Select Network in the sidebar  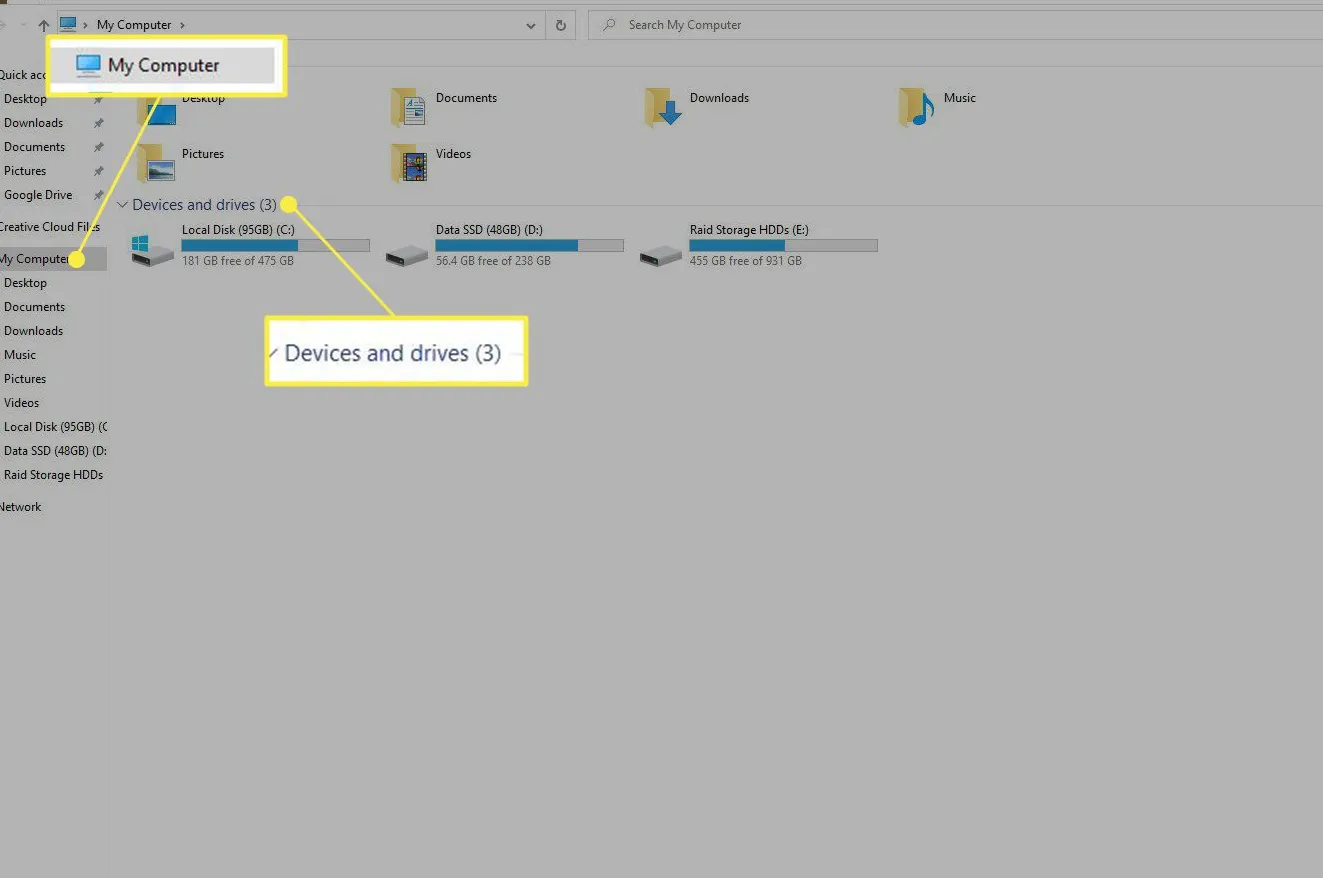pos(20,506)
